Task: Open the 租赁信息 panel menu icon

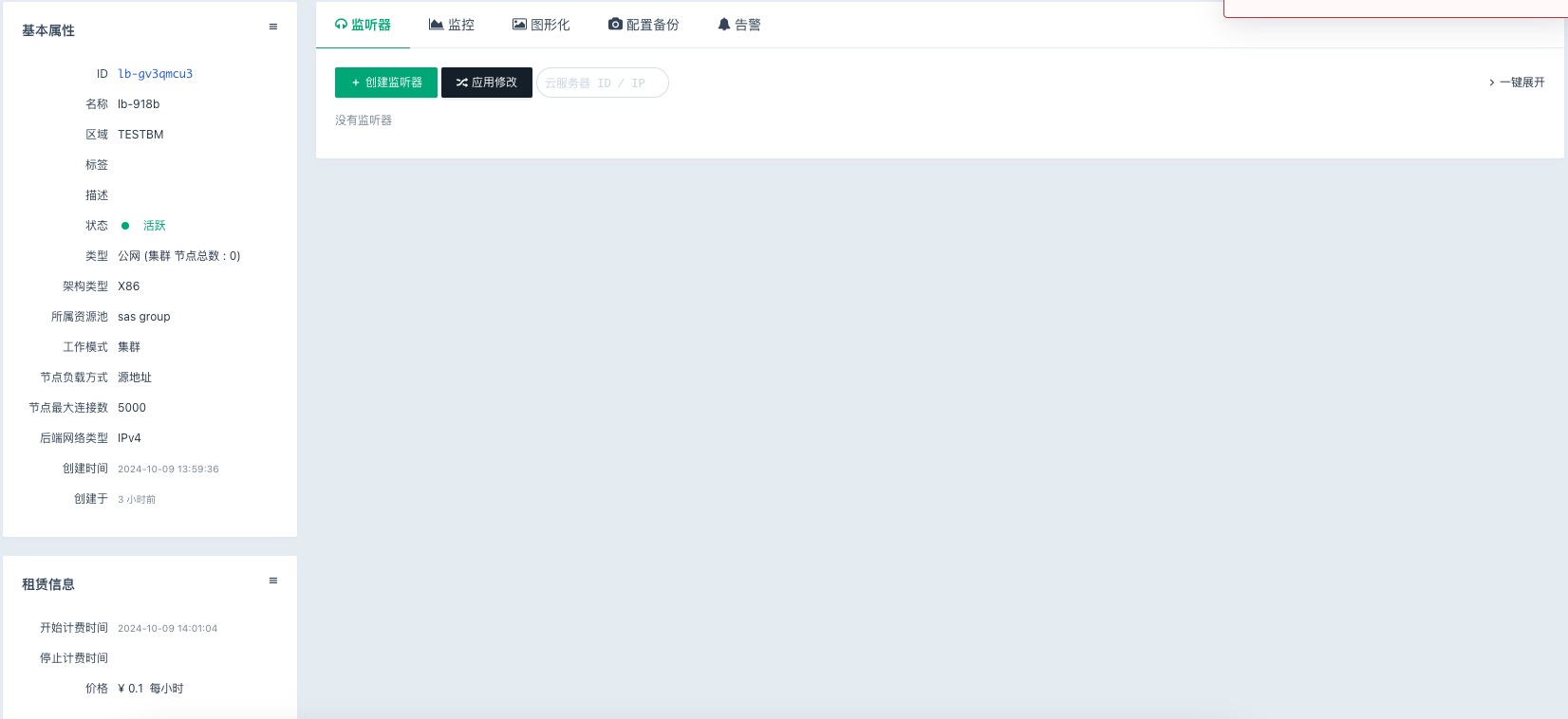Action: [273, 581]
